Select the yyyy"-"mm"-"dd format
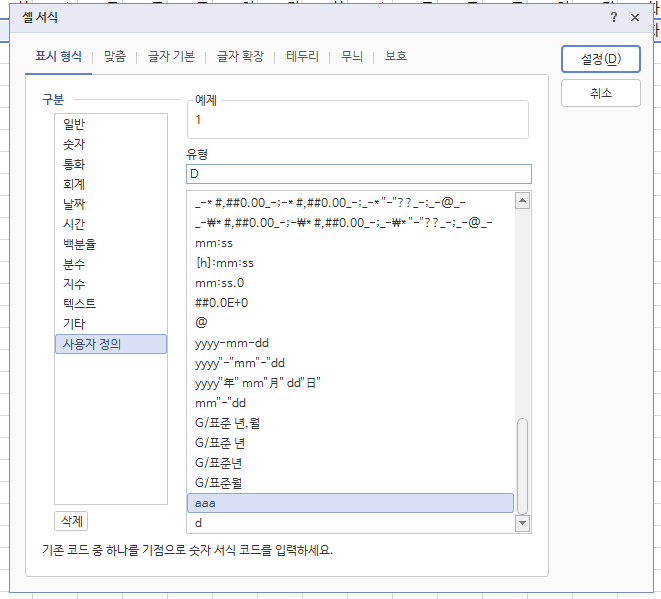 tap(350, 363)
